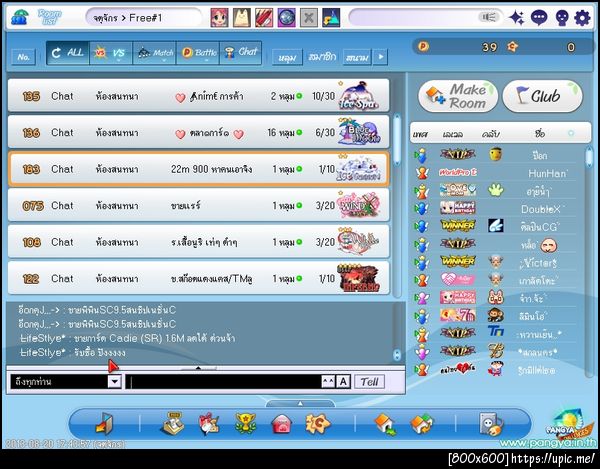Click the Make Room button
Screen dimensions: 600x469
click(458, 96)
